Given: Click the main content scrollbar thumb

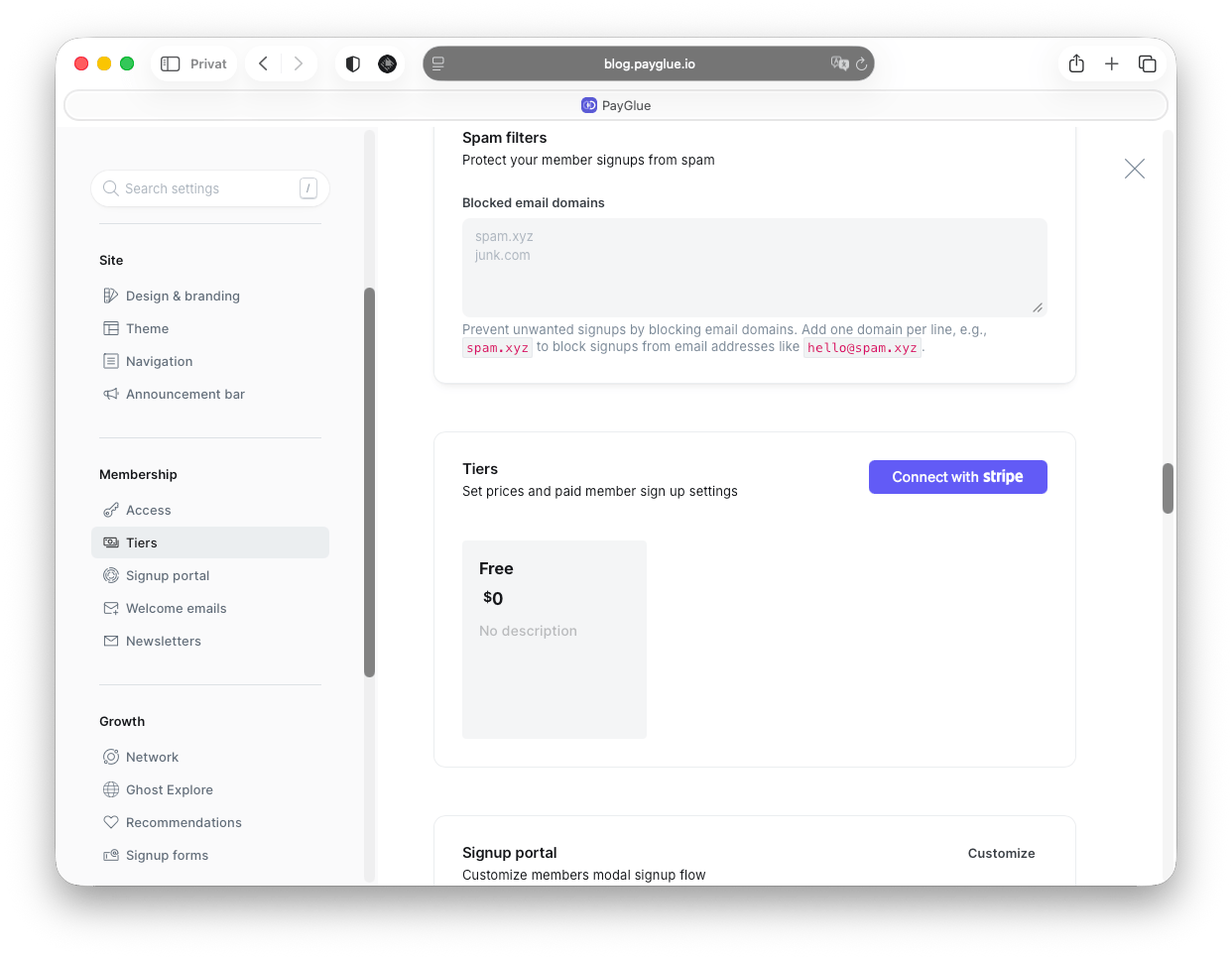Looking at the screenshot, I should tap(1169, 488).
